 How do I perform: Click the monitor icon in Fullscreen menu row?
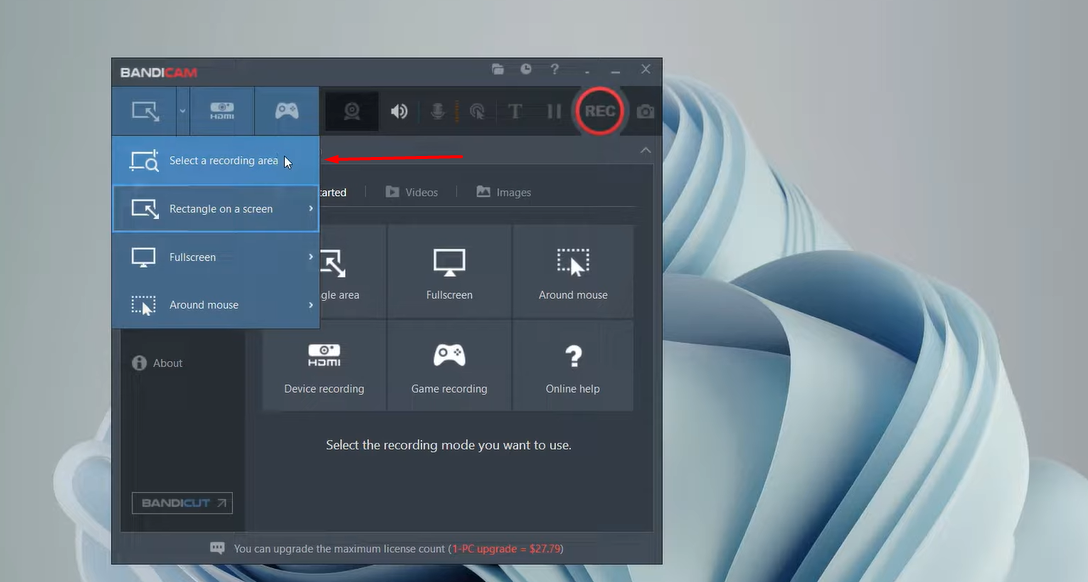pos(144,257)
